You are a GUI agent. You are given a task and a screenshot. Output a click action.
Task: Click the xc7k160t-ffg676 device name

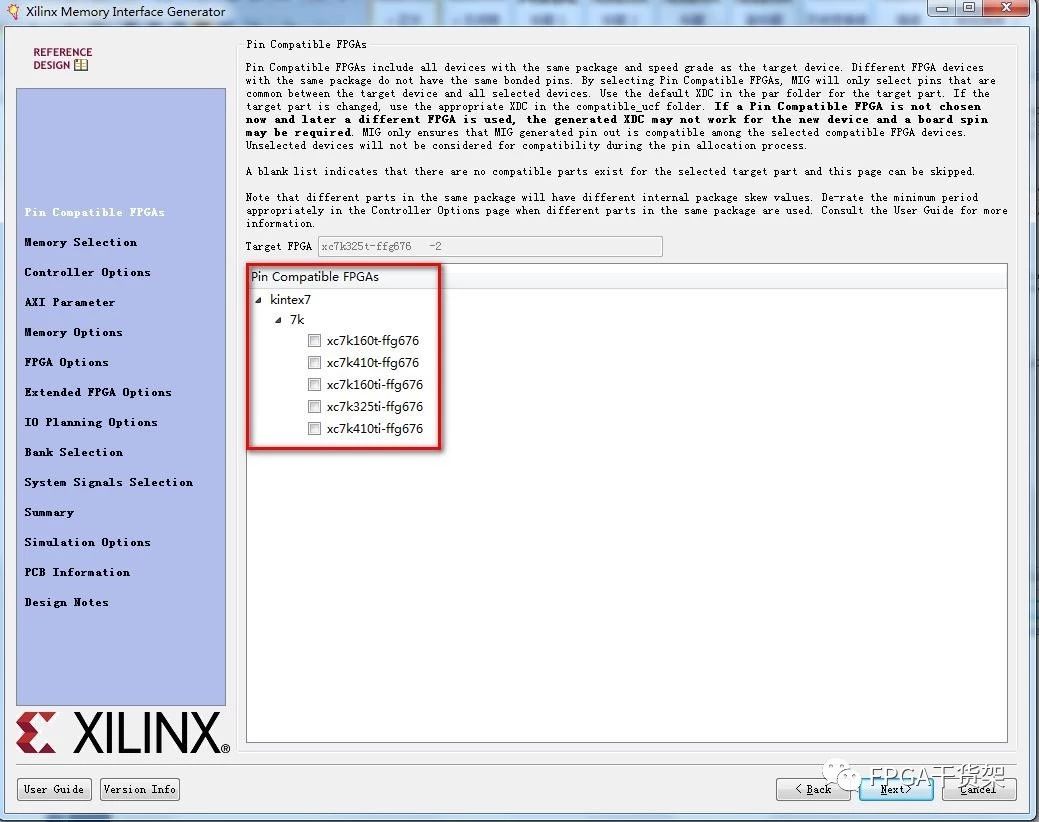372,340
